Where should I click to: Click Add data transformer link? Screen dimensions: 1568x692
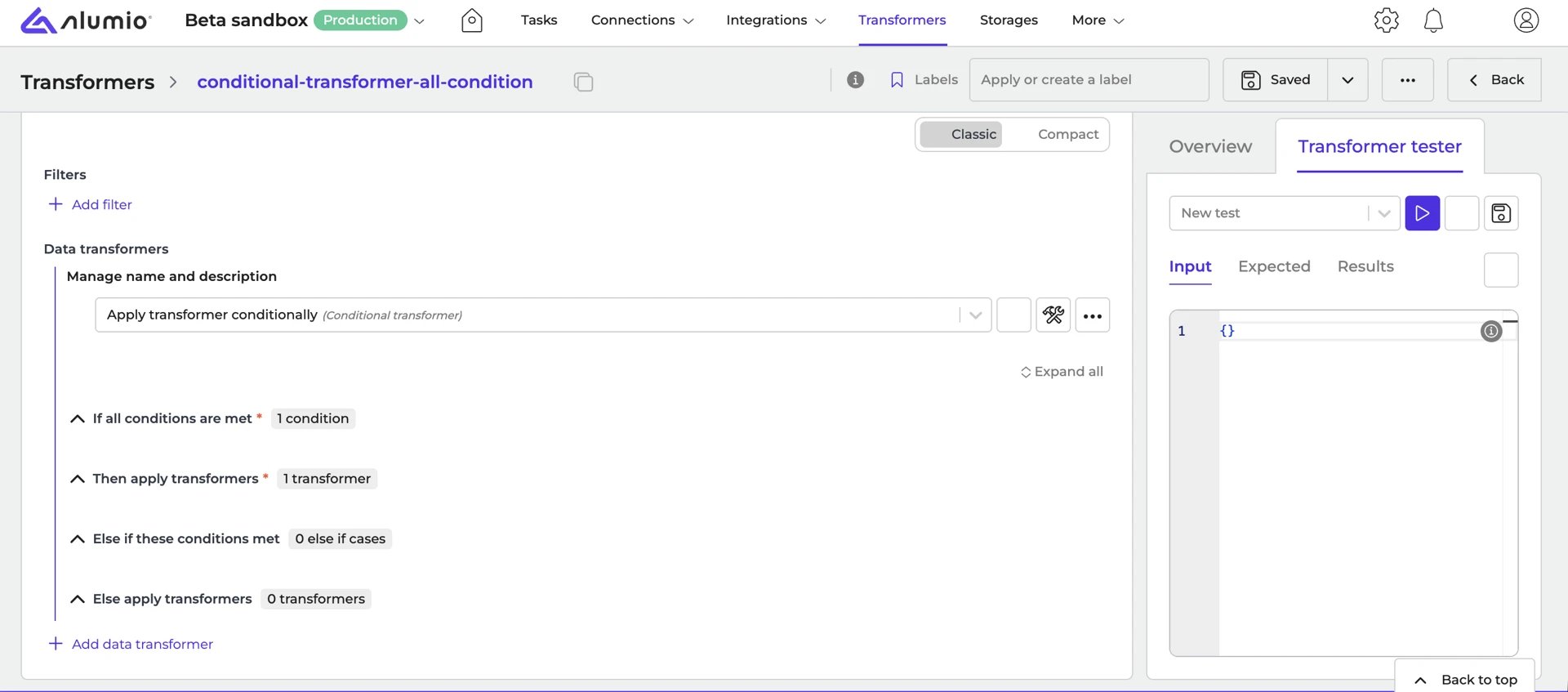(142, 644)
